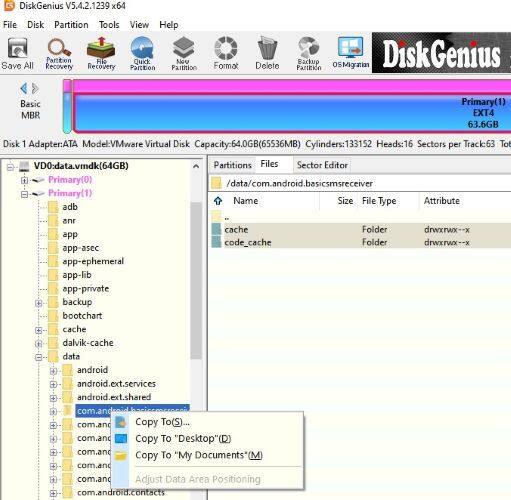Expand the backup folder node
Screen dimensions: 511x500
click(x=39, y=303)
